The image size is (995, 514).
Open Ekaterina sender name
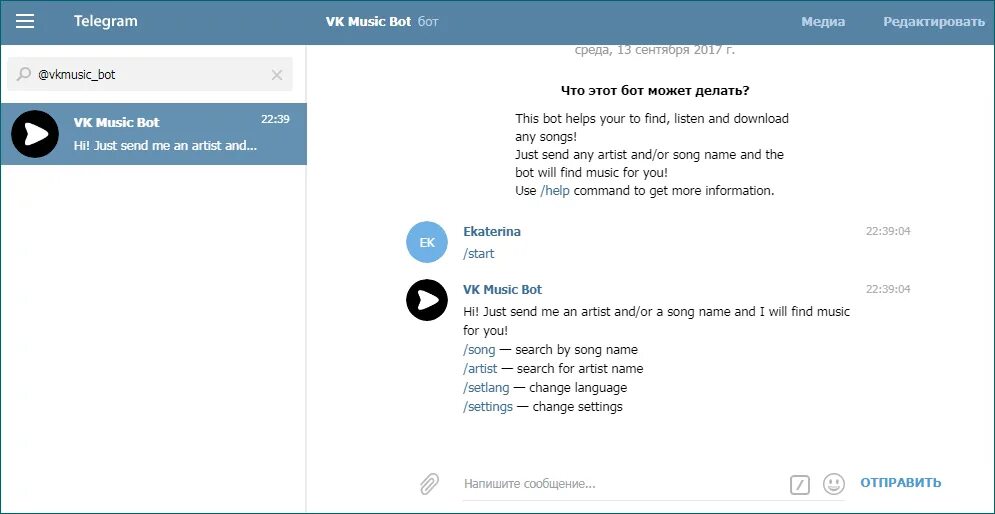492,232
